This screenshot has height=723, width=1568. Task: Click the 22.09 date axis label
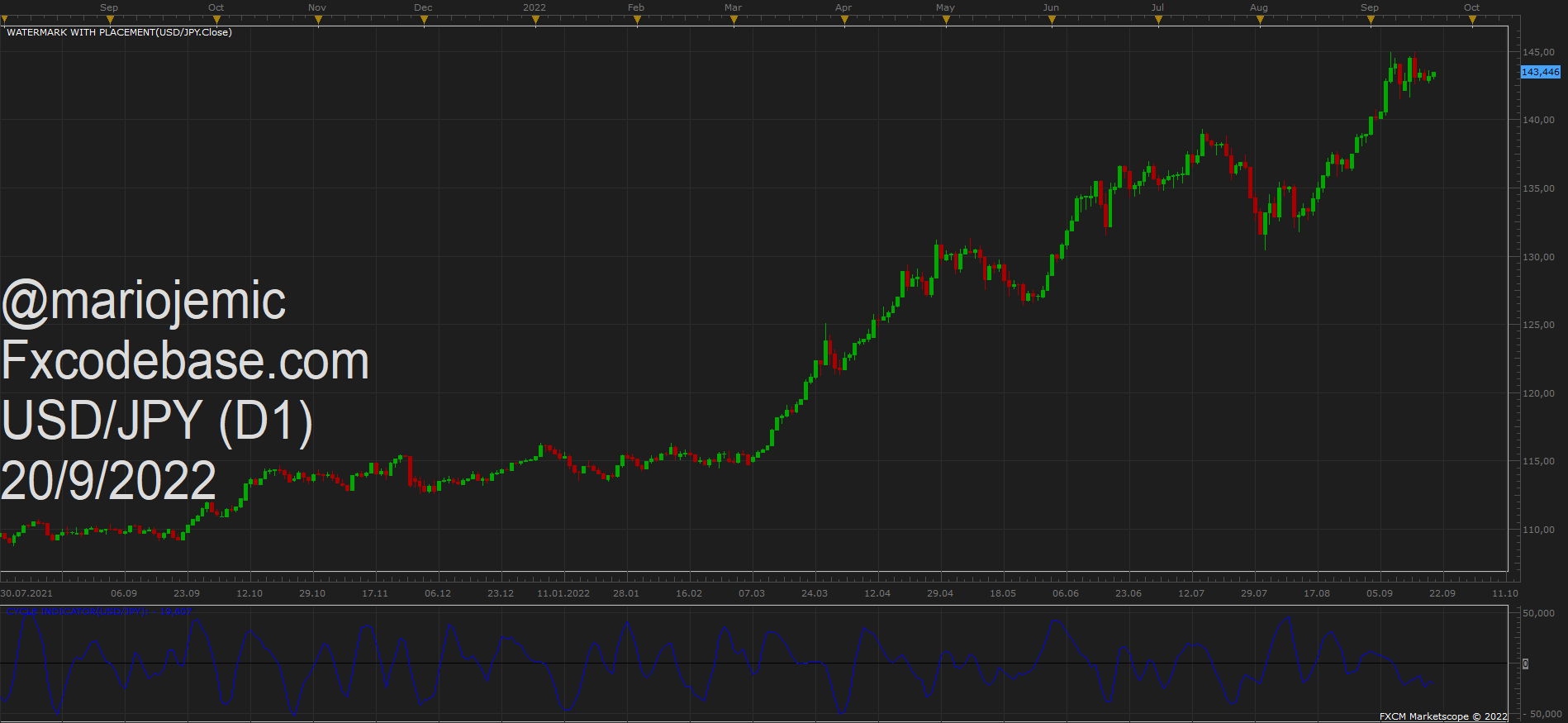[x=1442, y=593]
